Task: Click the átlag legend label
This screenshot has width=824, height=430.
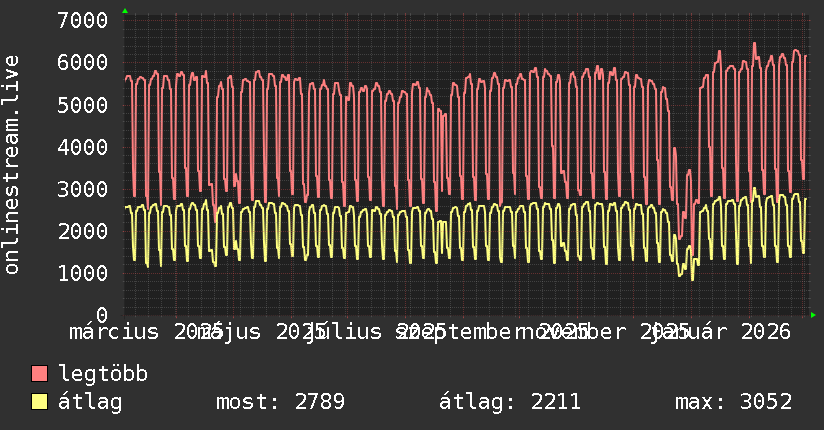Action: click(90, 402)
